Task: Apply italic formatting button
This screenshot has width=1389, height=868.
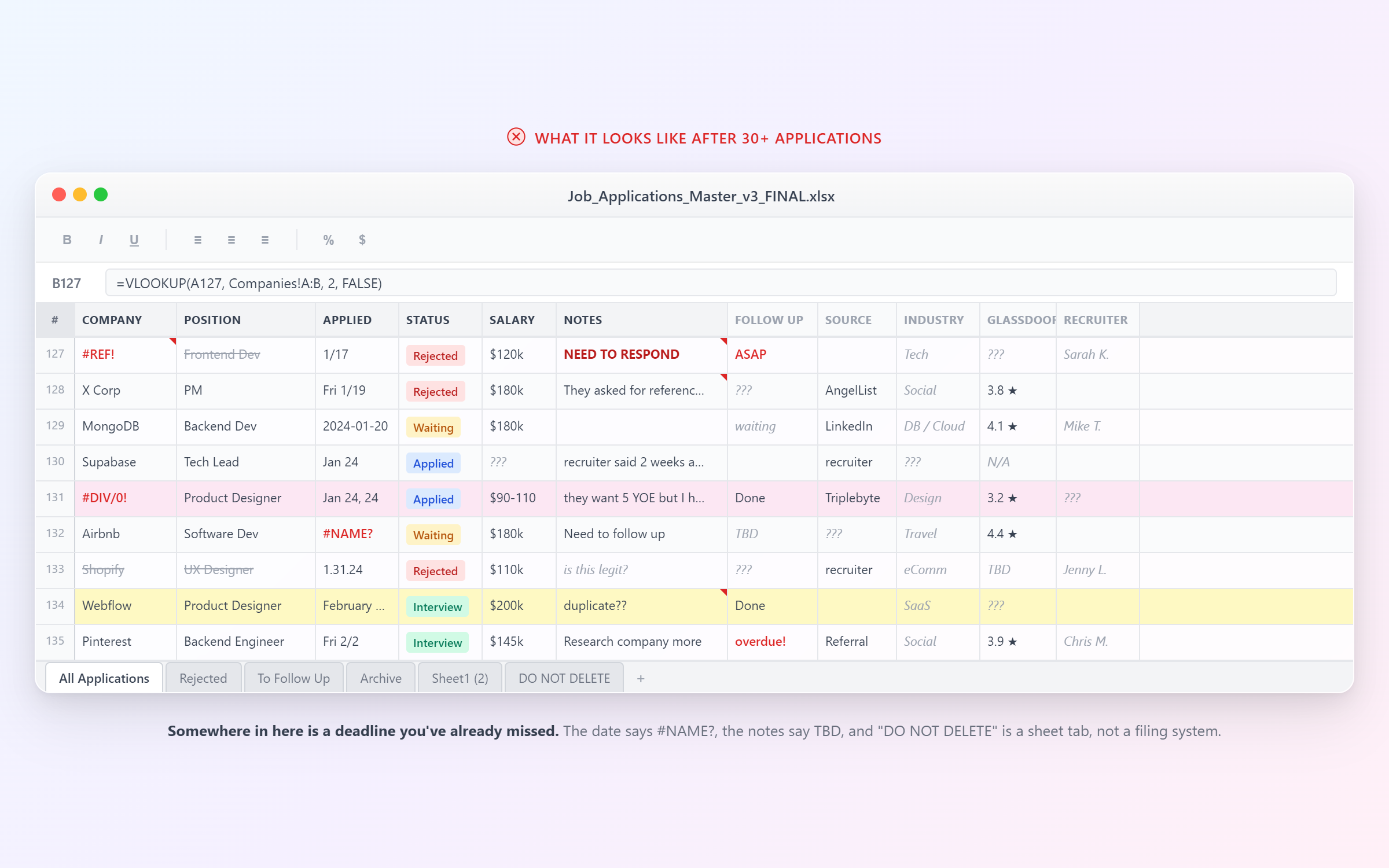Action: [x=101, y=240]
